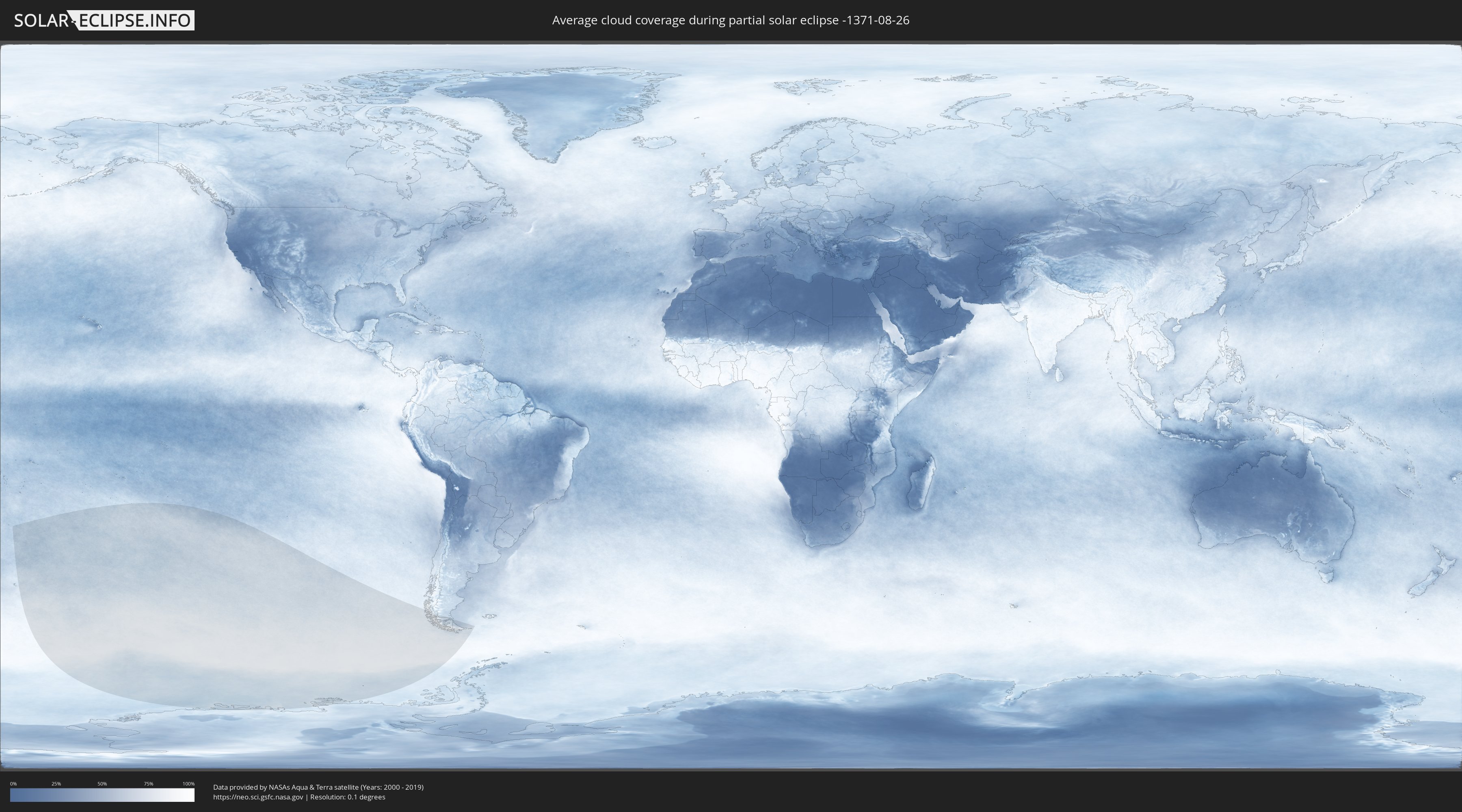This screenshot has height=812, width=1462.
Task: Click the 100% legend label
Action: [x=188, y=784]
